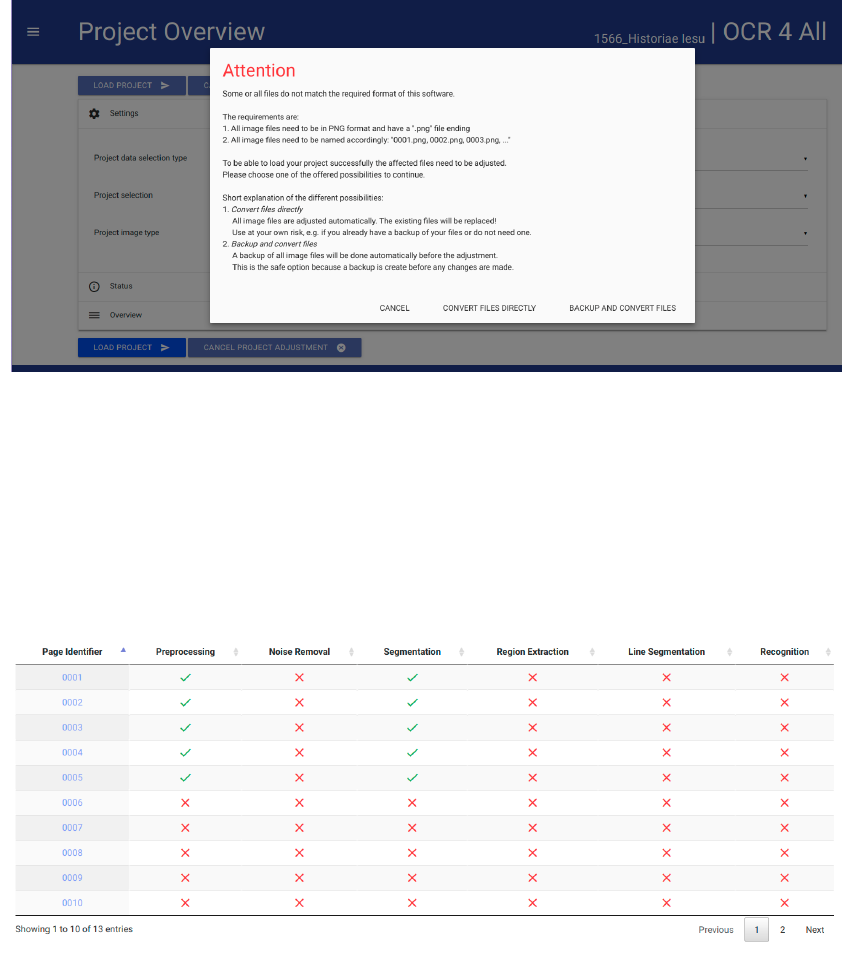The width and height of the screenshot is (850, 957).
Task: Open Project selection dropdown arrow
Action: (805, 196)
